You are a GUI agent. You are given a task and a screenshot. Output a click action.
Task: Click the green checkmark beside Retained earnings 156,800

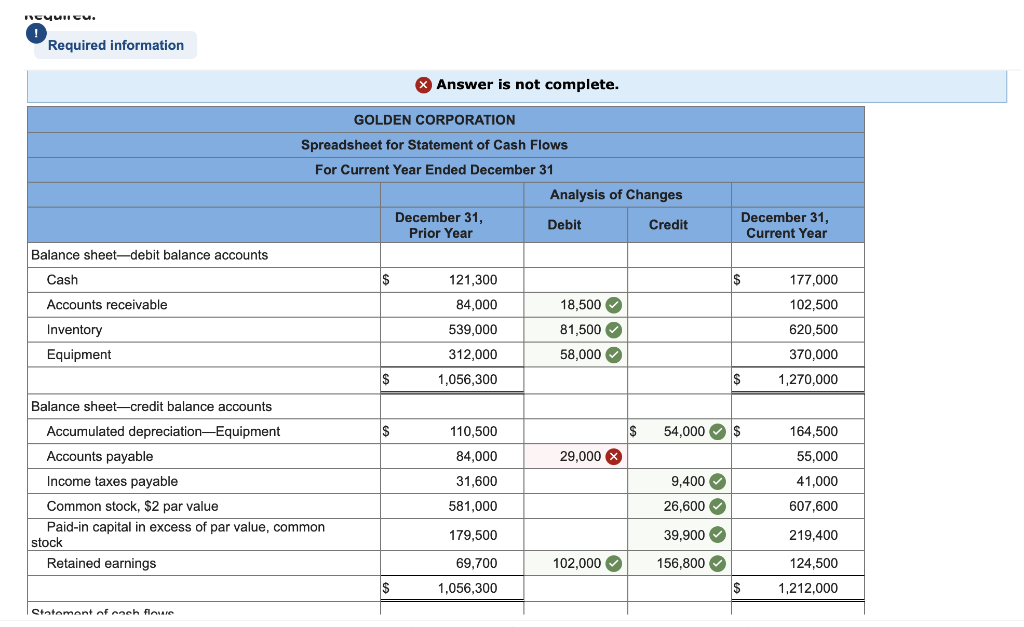[x=716, y=563]
